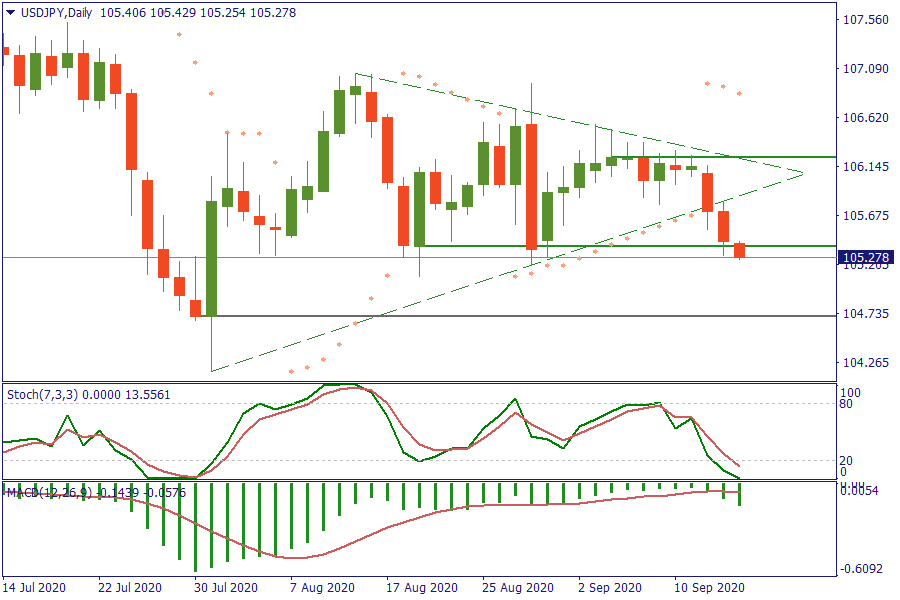Click the 25 Aug 2020 date label
The height and width of the screenshot is (600, 900).
(x=518, y=588)
